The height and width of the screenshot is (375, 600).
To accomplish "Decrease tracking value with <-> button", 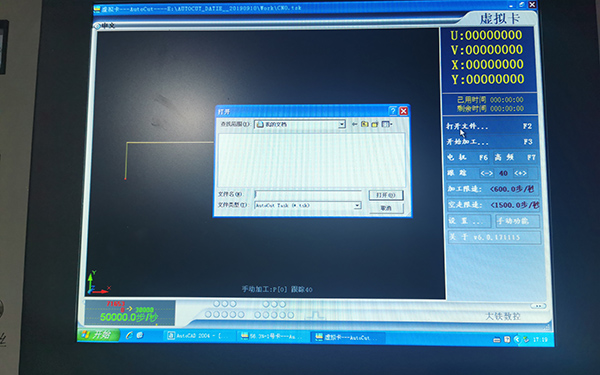I will (486, 173).
